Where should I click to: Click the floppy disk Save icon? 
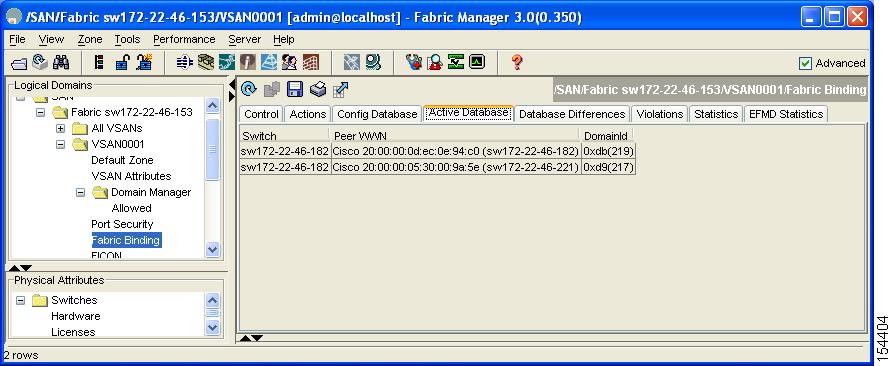click(x=294, y=89)
